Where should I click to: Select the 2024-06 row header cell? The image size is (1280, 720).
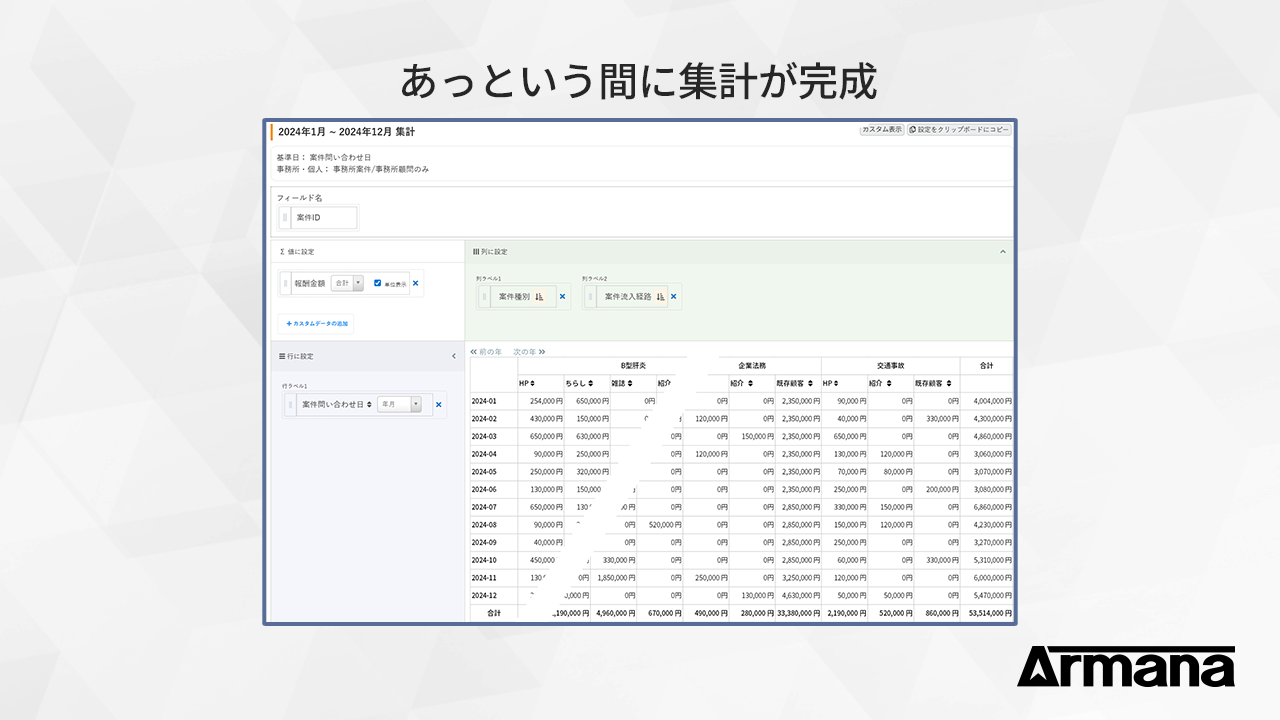(x=485, y=489)
